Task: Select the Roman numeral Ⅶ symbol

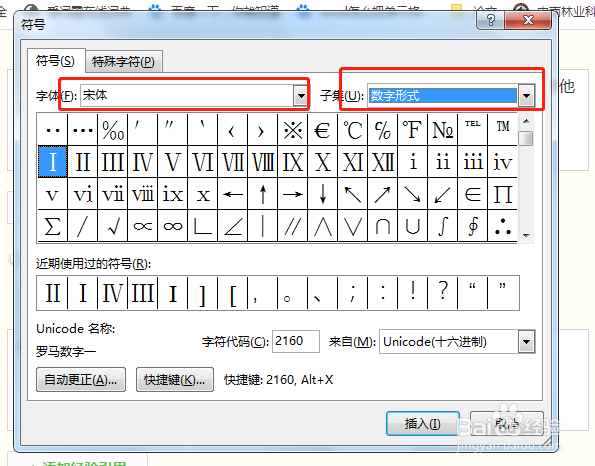Action: pos(233,162)
